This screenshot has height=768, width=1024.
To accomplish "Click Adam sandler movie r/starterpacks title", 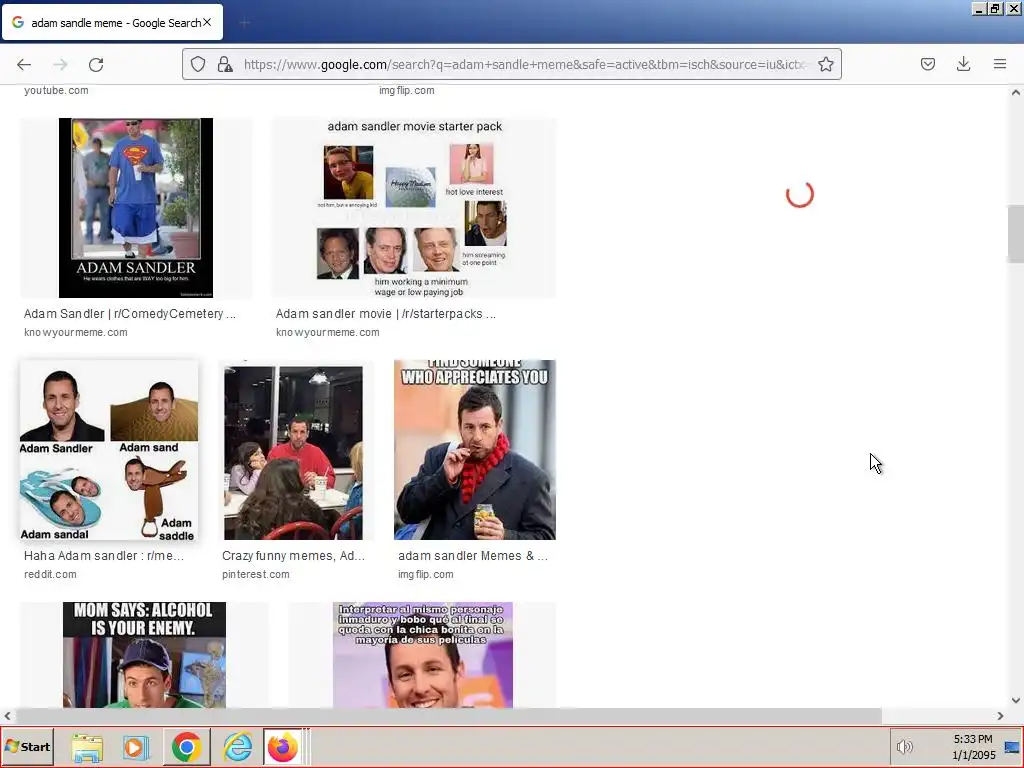I will (x=385, y=314).
